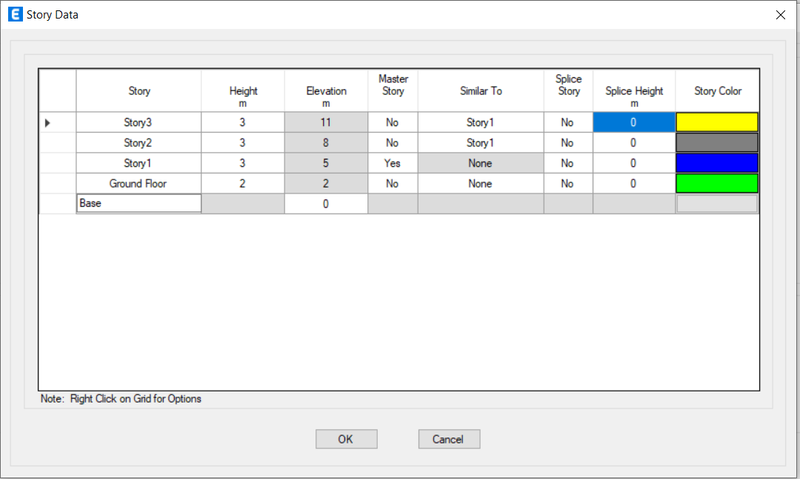
Task: Toggle Splice Story for Ground Floor
Action: point(568,184)
